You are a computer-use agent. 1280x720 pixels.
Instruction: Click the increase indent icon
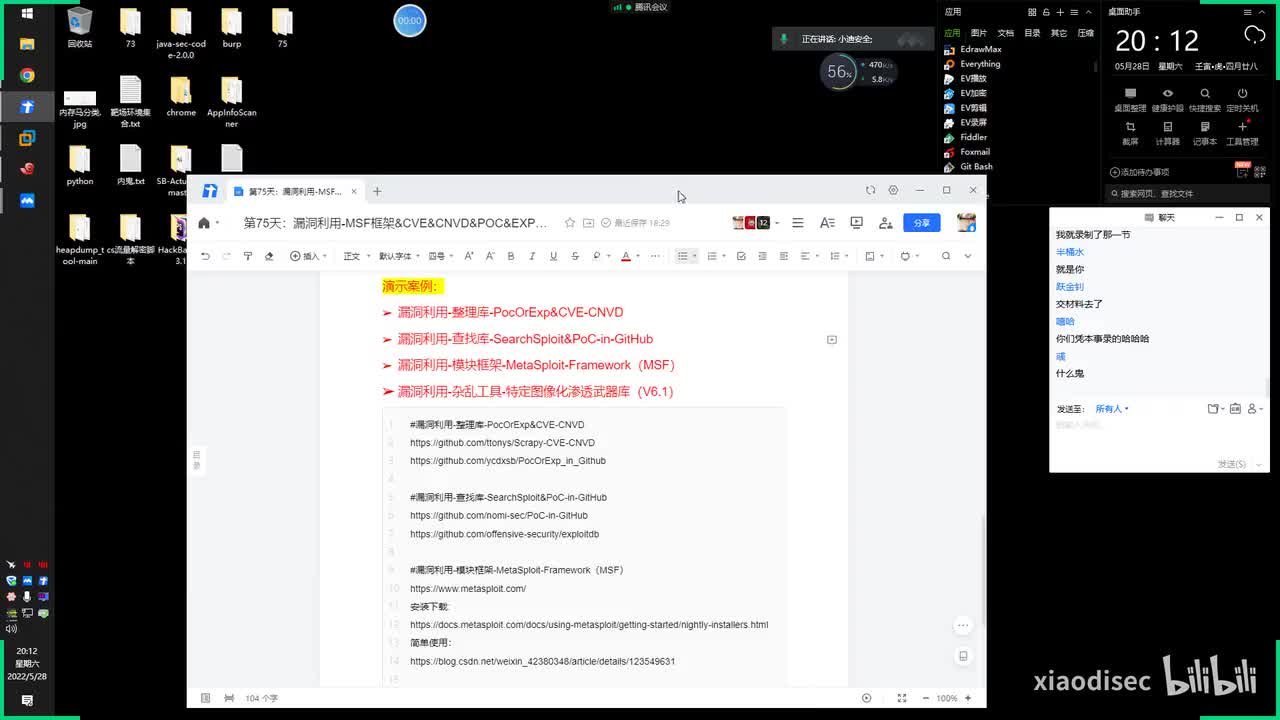tap(783, 256)
